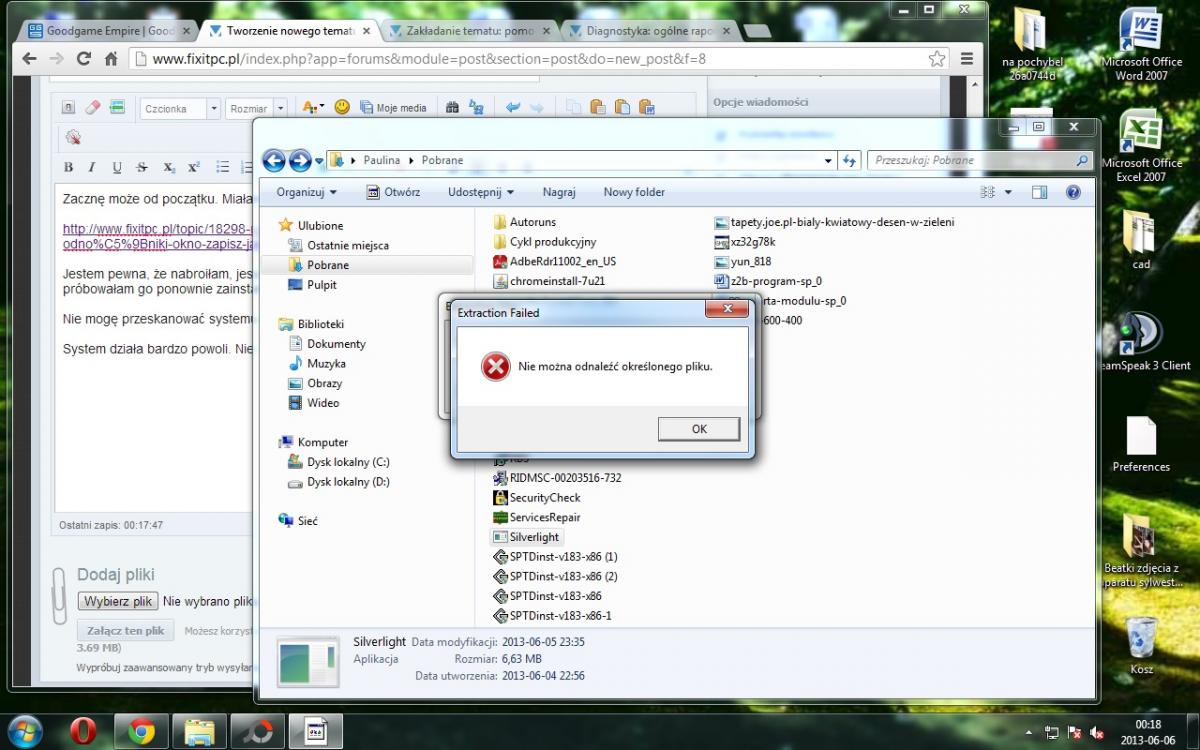This screenshot has width=1200, height=750.
Task: Reload the page in Chrome
Action: click(x=84, y=59)
